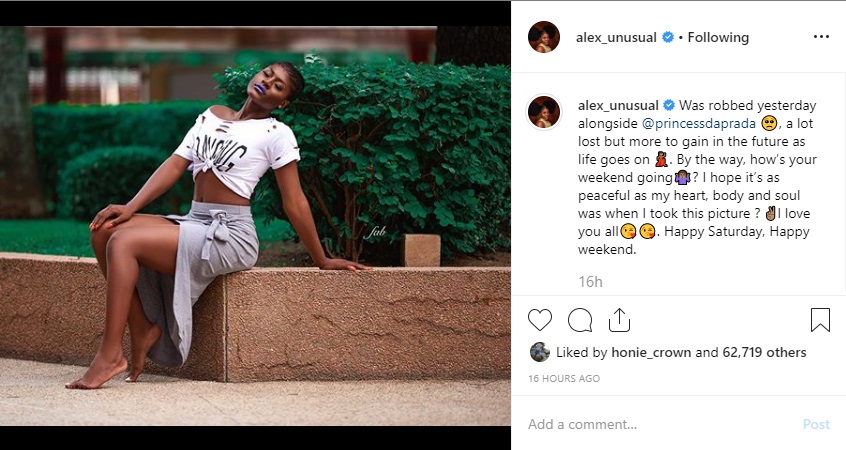Click the '16h' caption time label
This screenshot has height=450, width=846.
pyautogui.click(x=590, y=282)
